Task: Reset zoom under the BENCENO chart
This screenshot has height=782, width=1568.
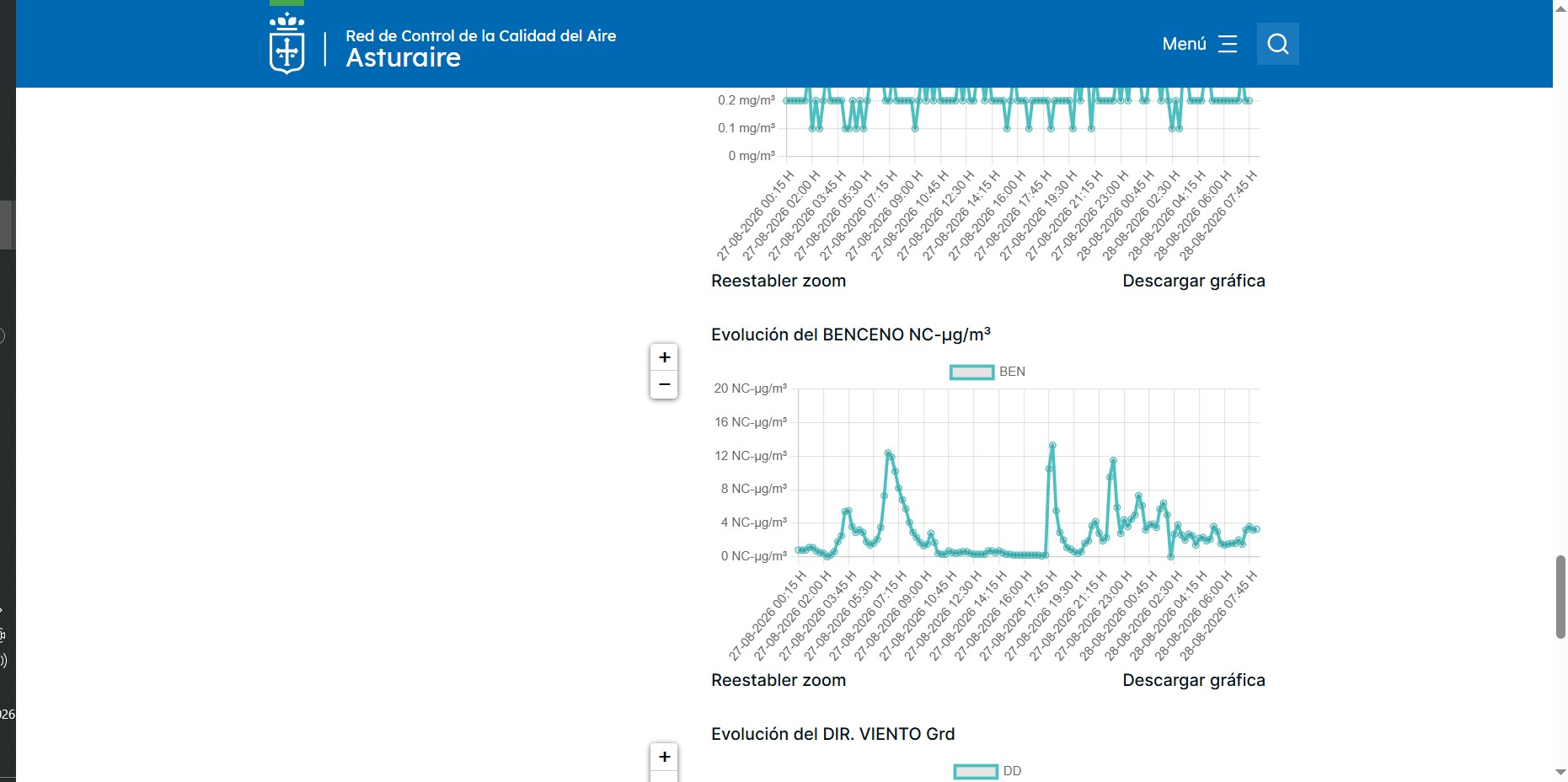Action: (778, 680)
